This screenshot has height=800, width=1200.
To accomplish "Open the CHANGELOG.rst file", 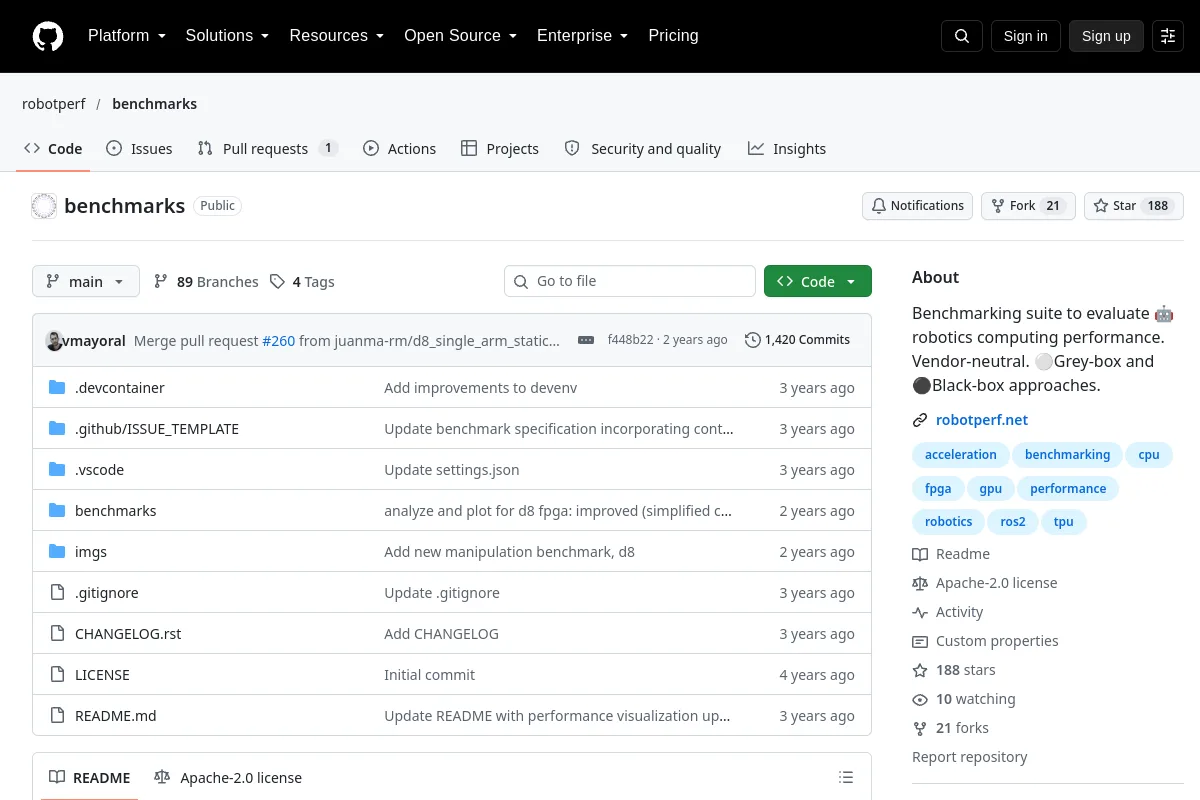I will pos(128,634).
